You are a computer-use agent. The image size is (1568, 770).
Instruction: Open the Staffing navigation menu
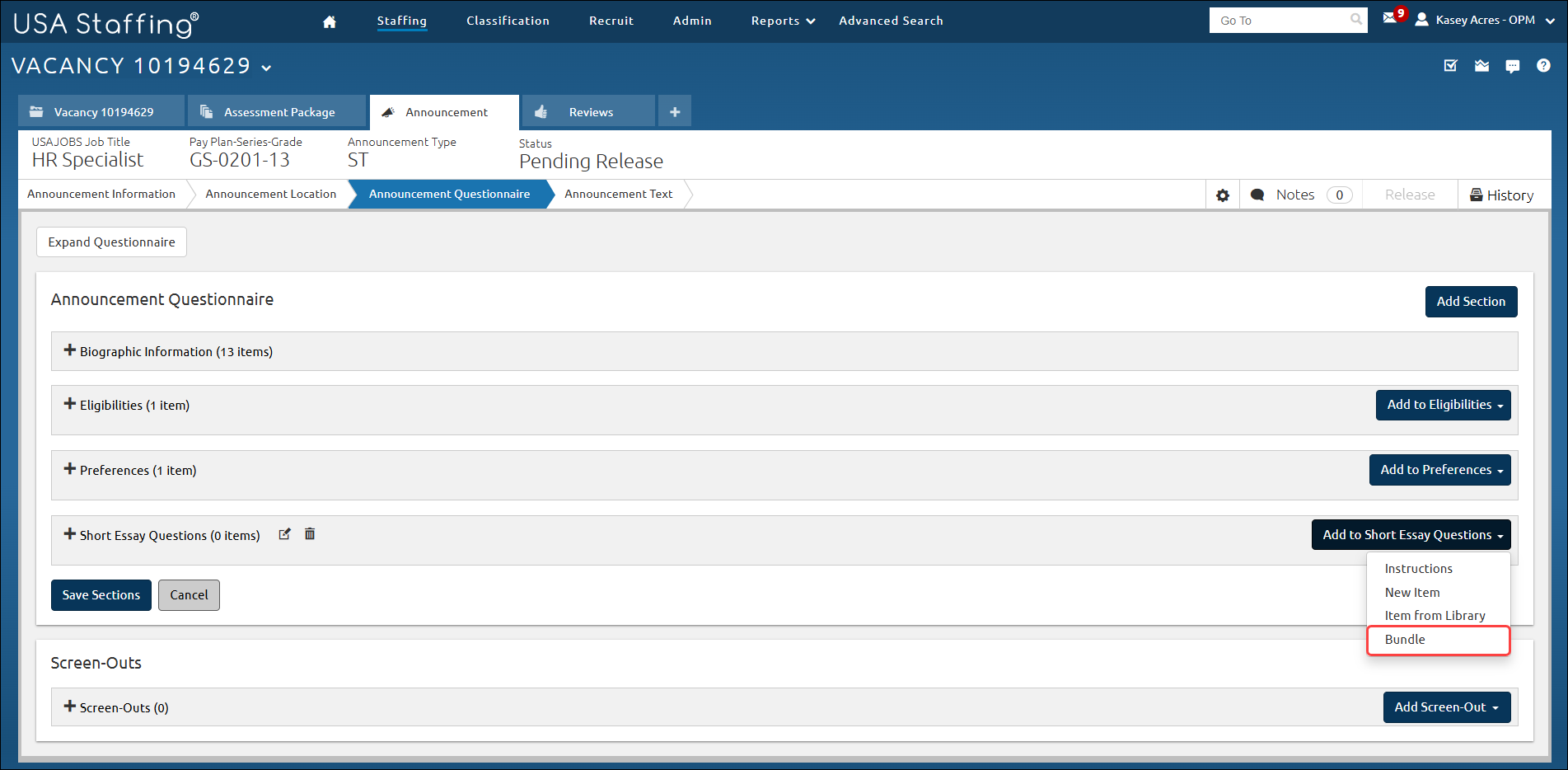coord(402,21)
